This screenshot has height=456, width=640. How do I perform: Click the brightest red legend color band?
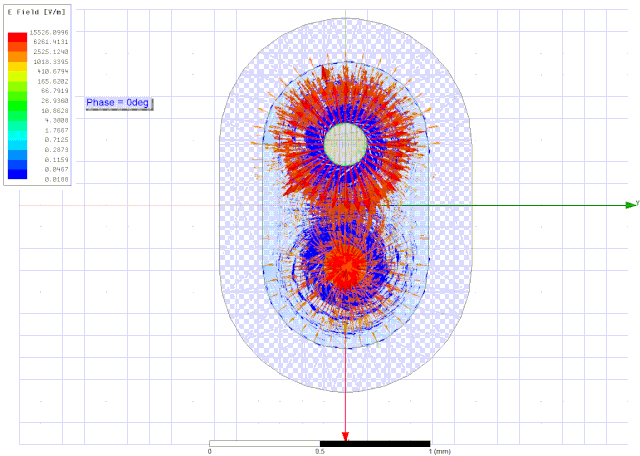[x=18, y=38]
